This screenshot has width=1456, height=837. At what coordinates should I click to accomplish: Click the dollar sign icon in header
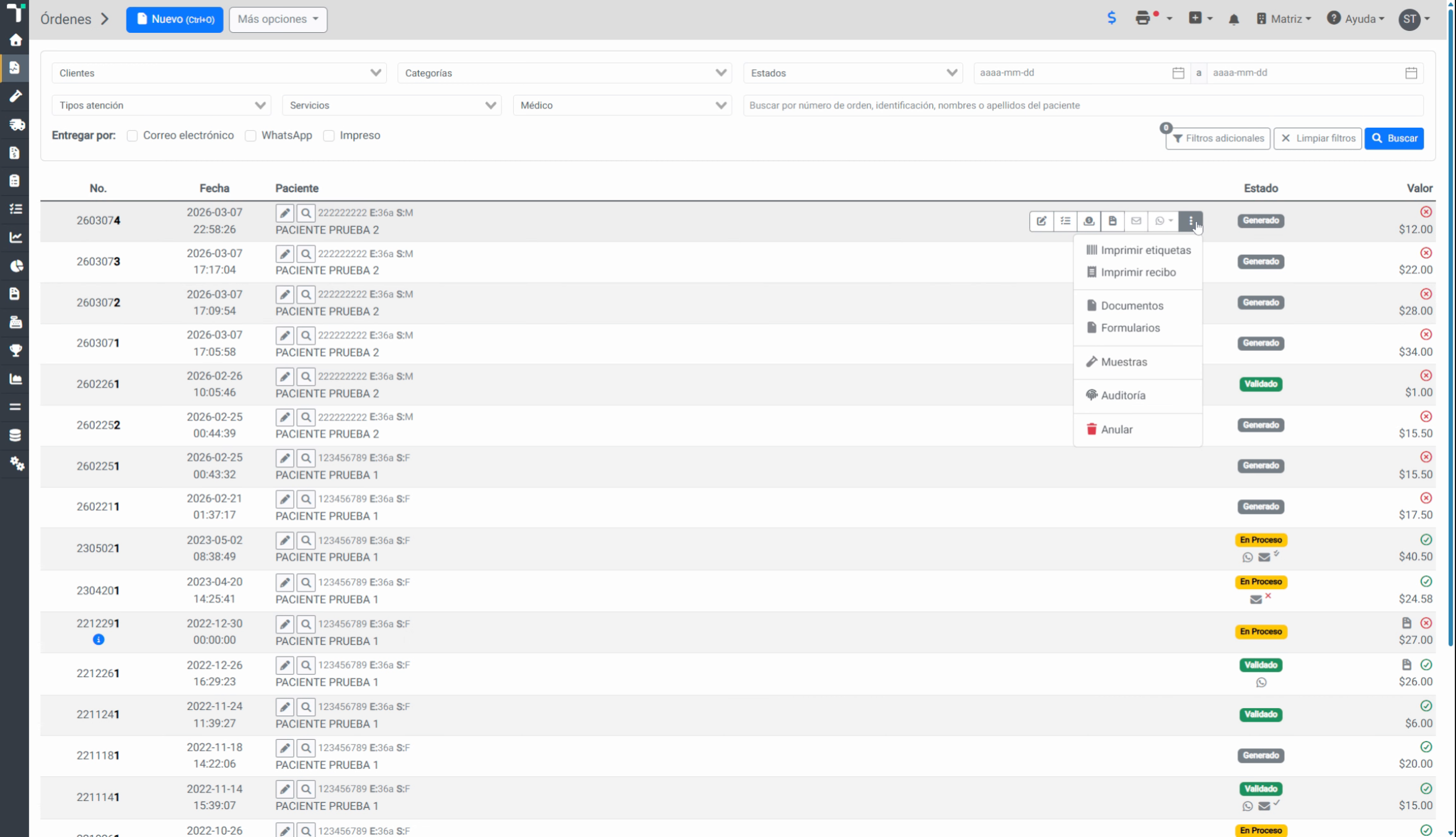pyautogui.click(x=1111, y=19)
